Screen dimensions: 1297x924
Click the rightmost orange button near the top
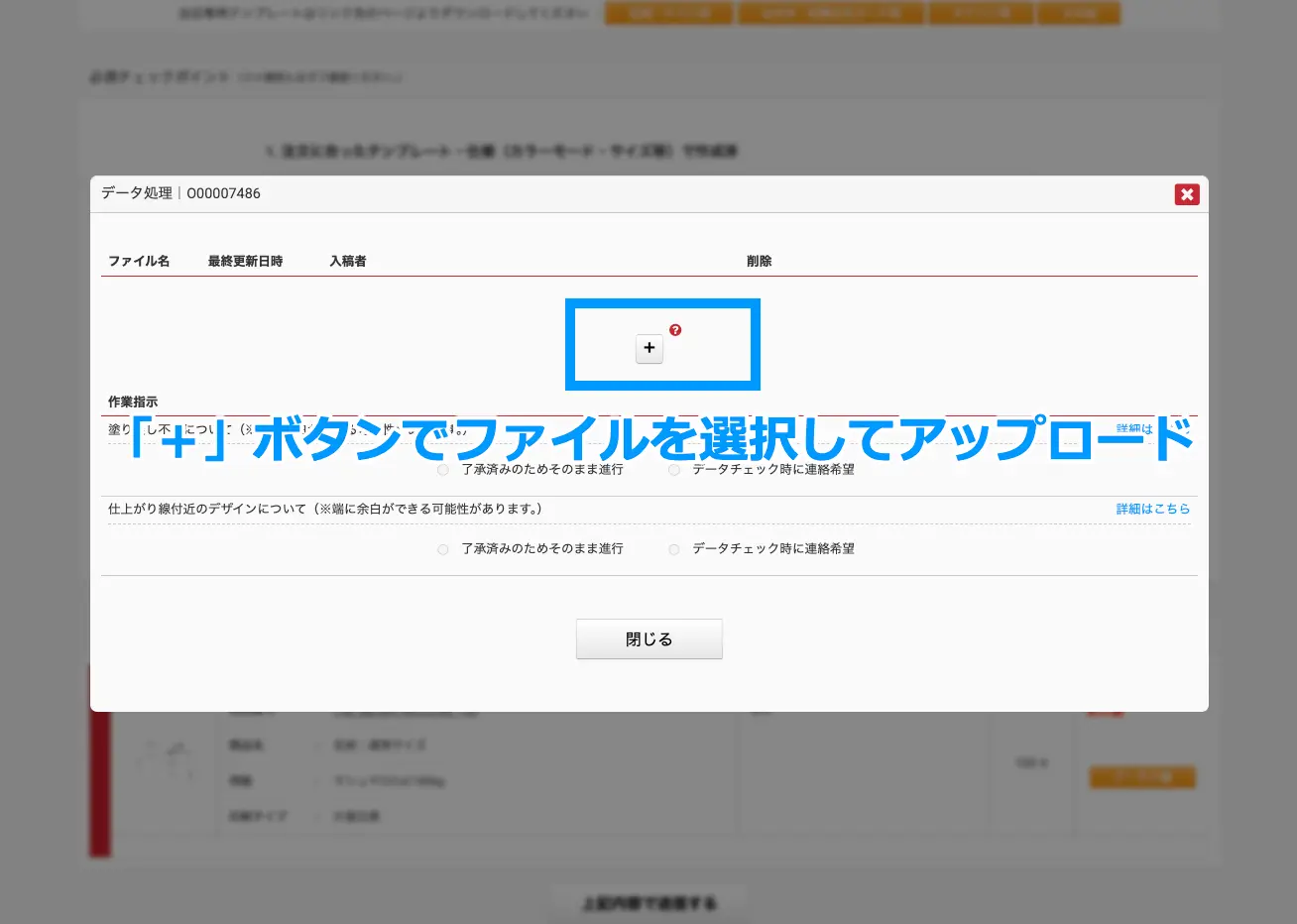pos(1079,13)
